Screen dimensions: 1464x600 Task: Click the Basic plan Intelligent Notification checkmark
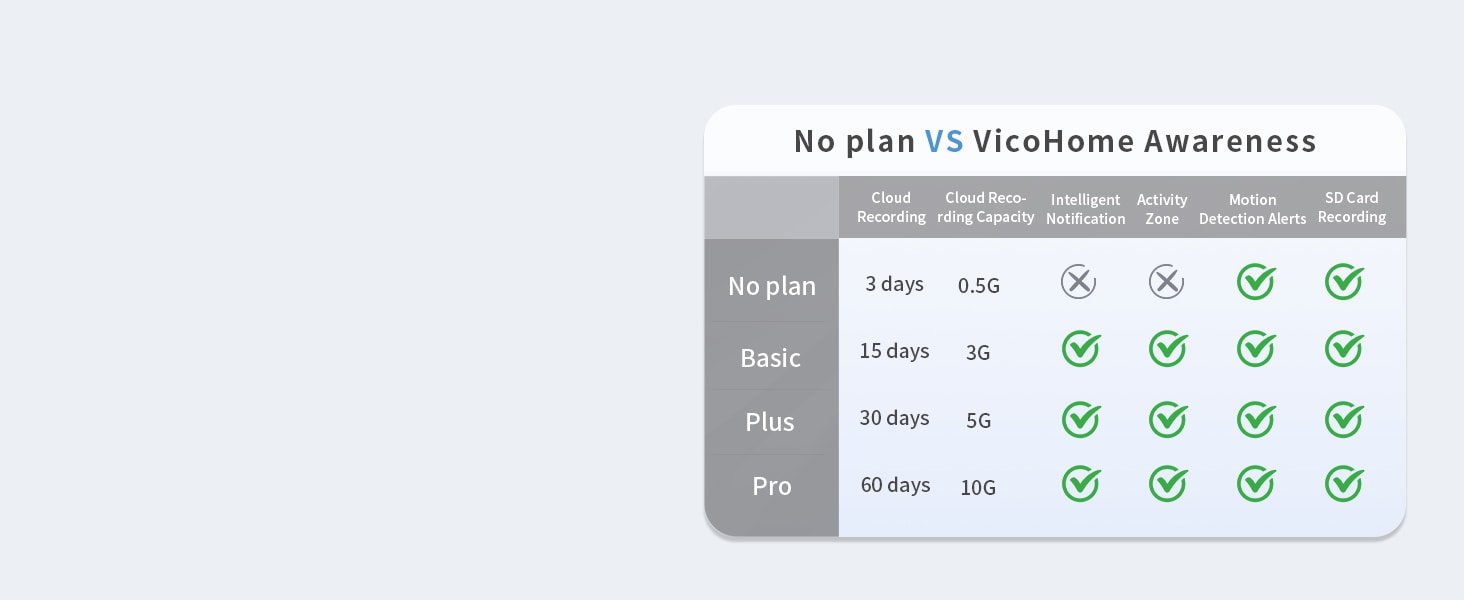[1081, 349]
